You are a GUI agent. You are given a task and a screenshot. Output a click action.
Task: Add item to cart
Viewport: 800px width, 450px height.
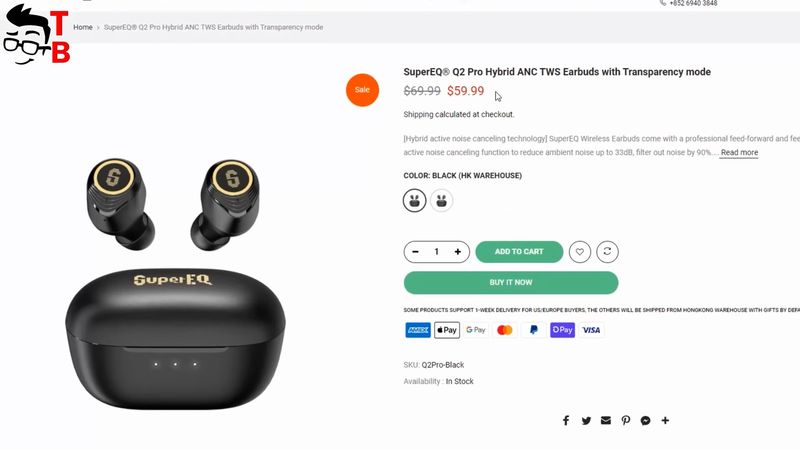click(519, 252)
